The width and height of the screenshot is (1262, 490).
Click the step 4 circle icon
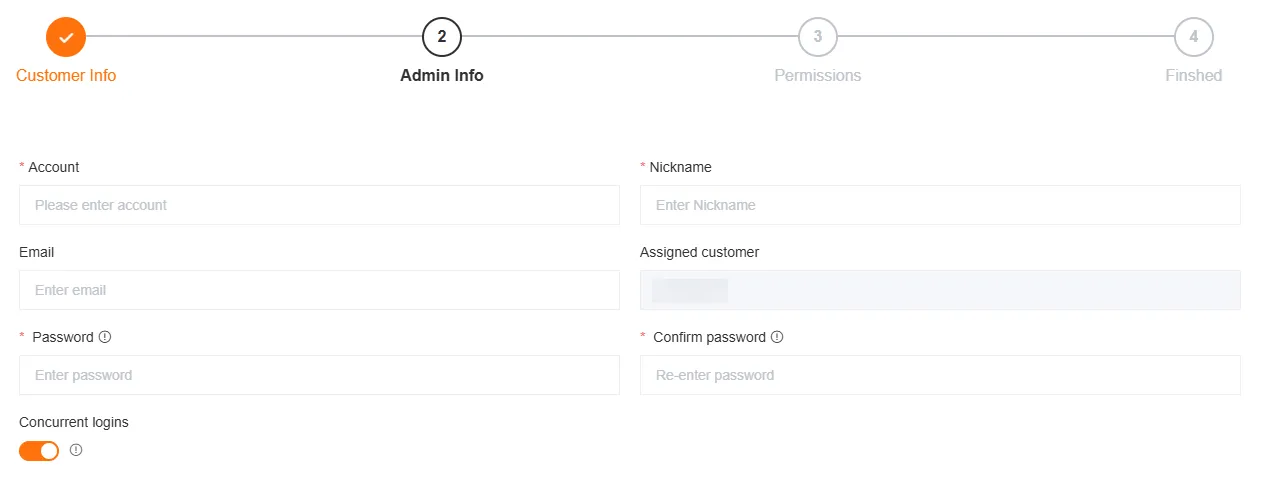(x=1193, y=37)
